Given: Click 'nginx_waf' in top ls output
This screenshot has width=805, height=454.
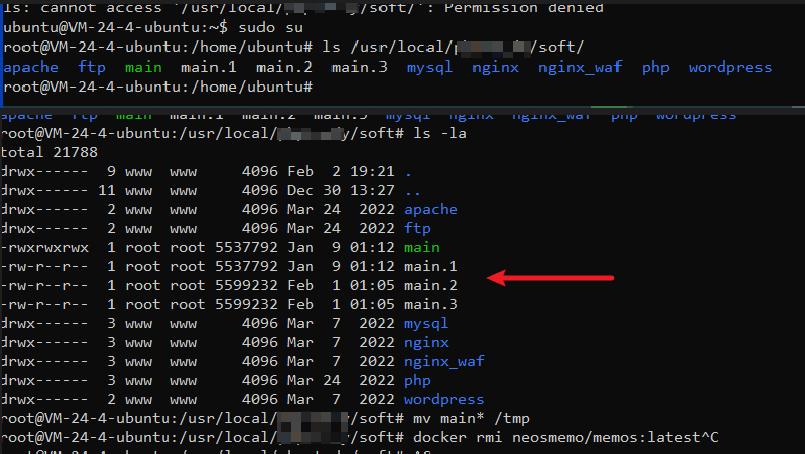Looking at the screenshot, I should click(580, 67).
